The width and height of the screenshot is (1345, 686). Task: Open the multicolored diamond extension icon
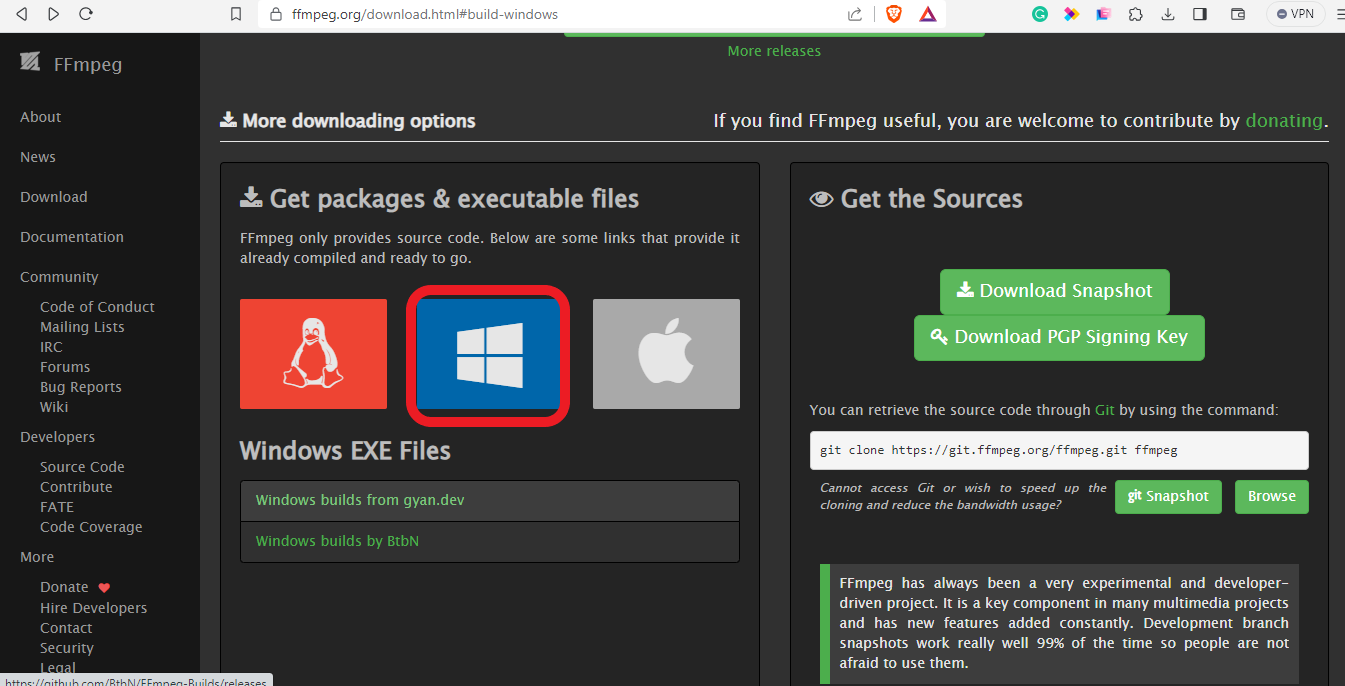coord(1072,14)
